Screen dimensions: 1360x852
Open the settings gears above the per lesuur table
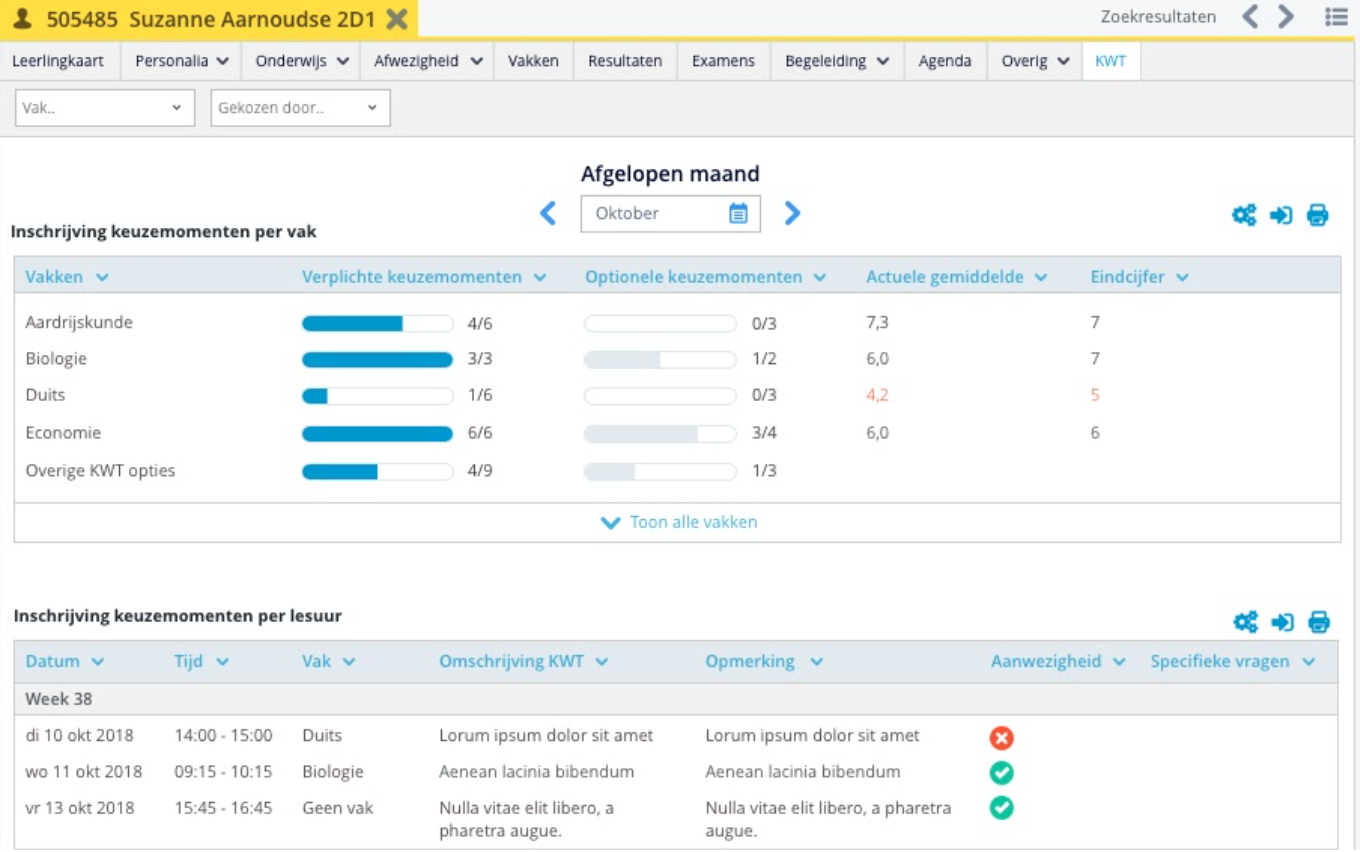(1245, 622)
